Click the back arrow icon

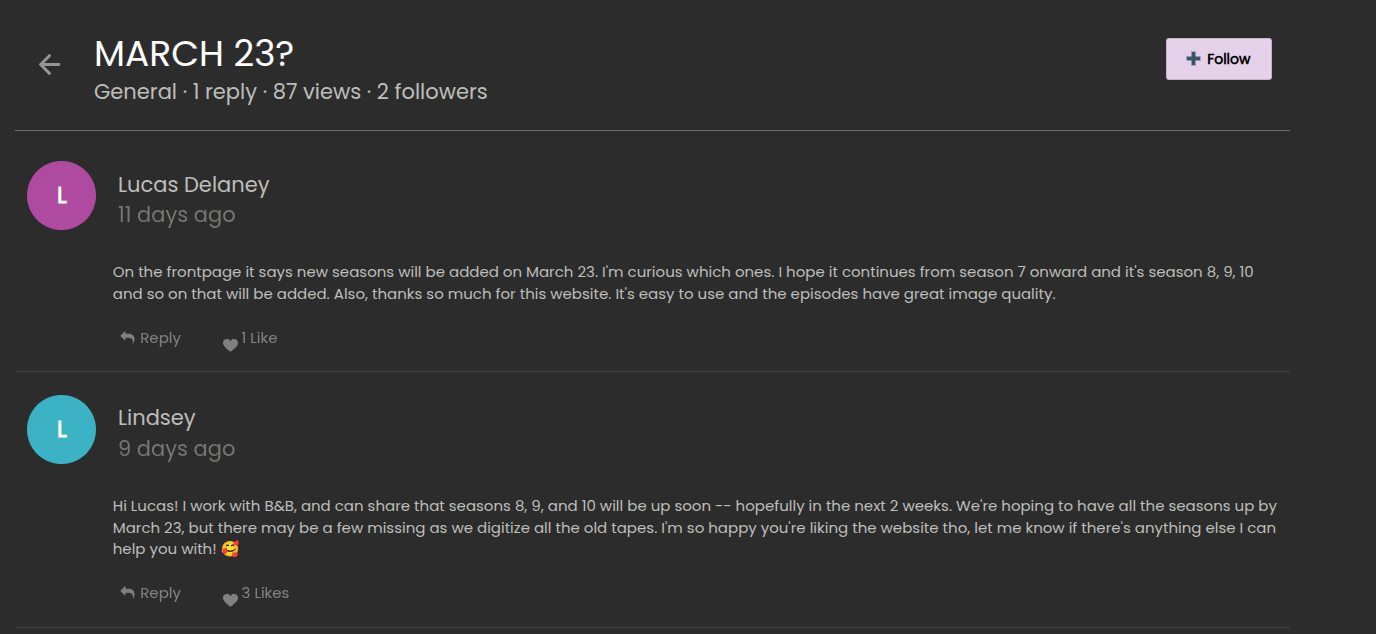pyautogui.click(x=49, y=65)
